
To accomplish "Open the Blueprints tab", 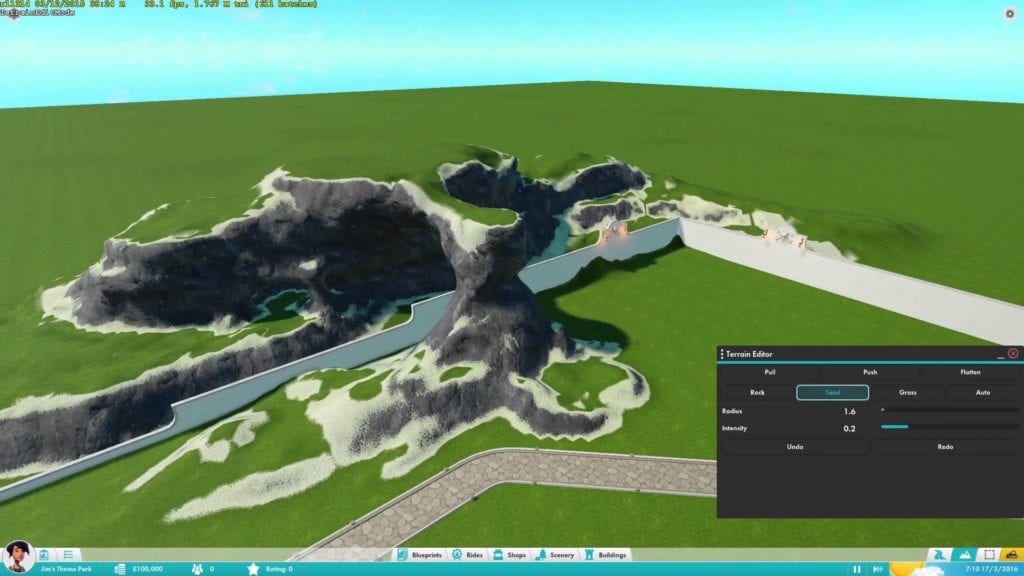I will 424,555.
